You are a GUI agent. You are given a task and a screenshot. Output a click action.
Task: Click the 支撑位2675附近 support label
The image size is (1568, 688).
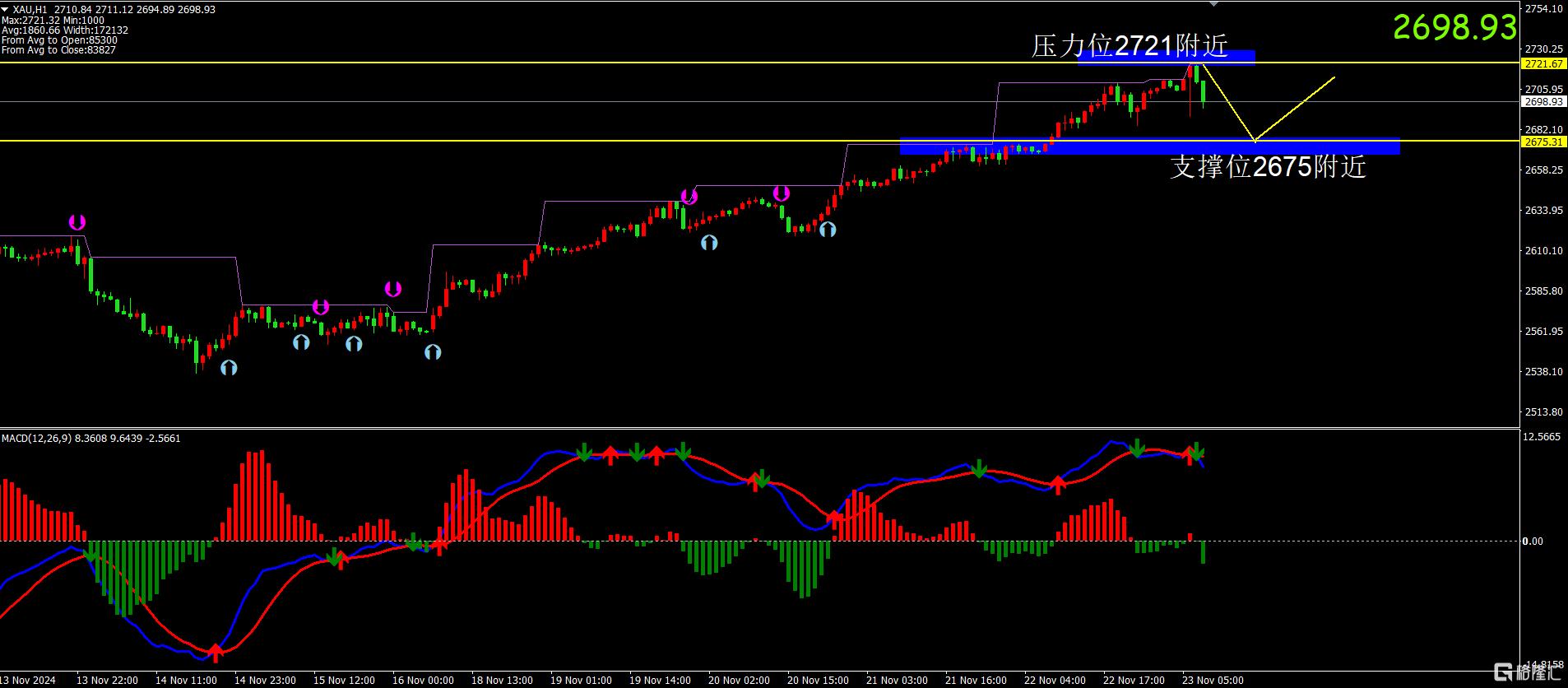(x=1268, y=167)
